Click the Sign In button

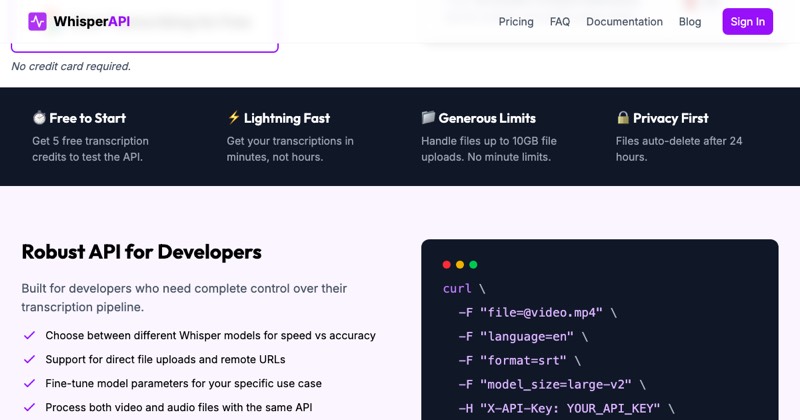(747, 21)
